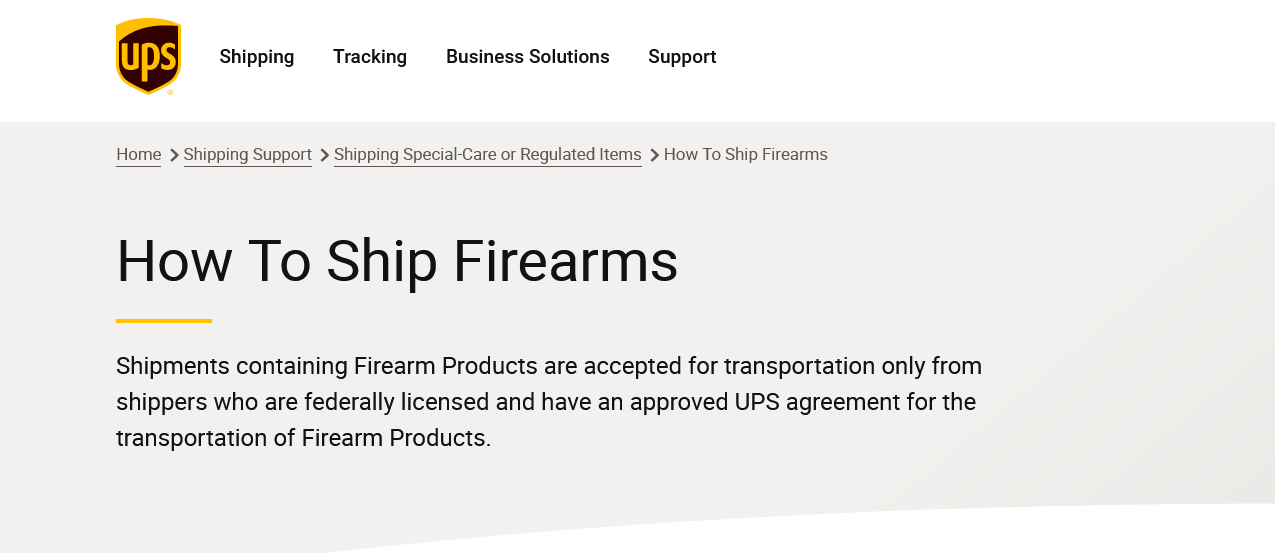Expand the Business Solutions menu
This screenshot has height=553, width=1275.
pos(528,57)
